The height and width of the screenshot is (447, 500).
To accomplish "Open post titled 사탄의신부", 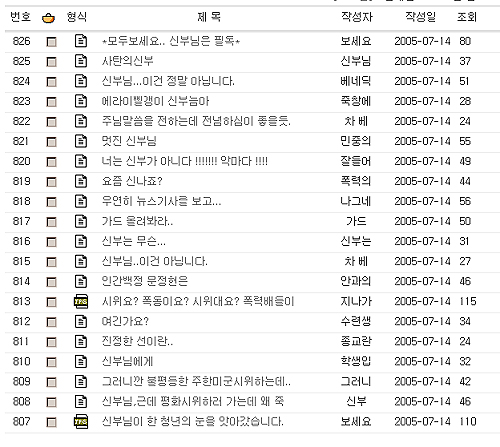I will [127, 61].
